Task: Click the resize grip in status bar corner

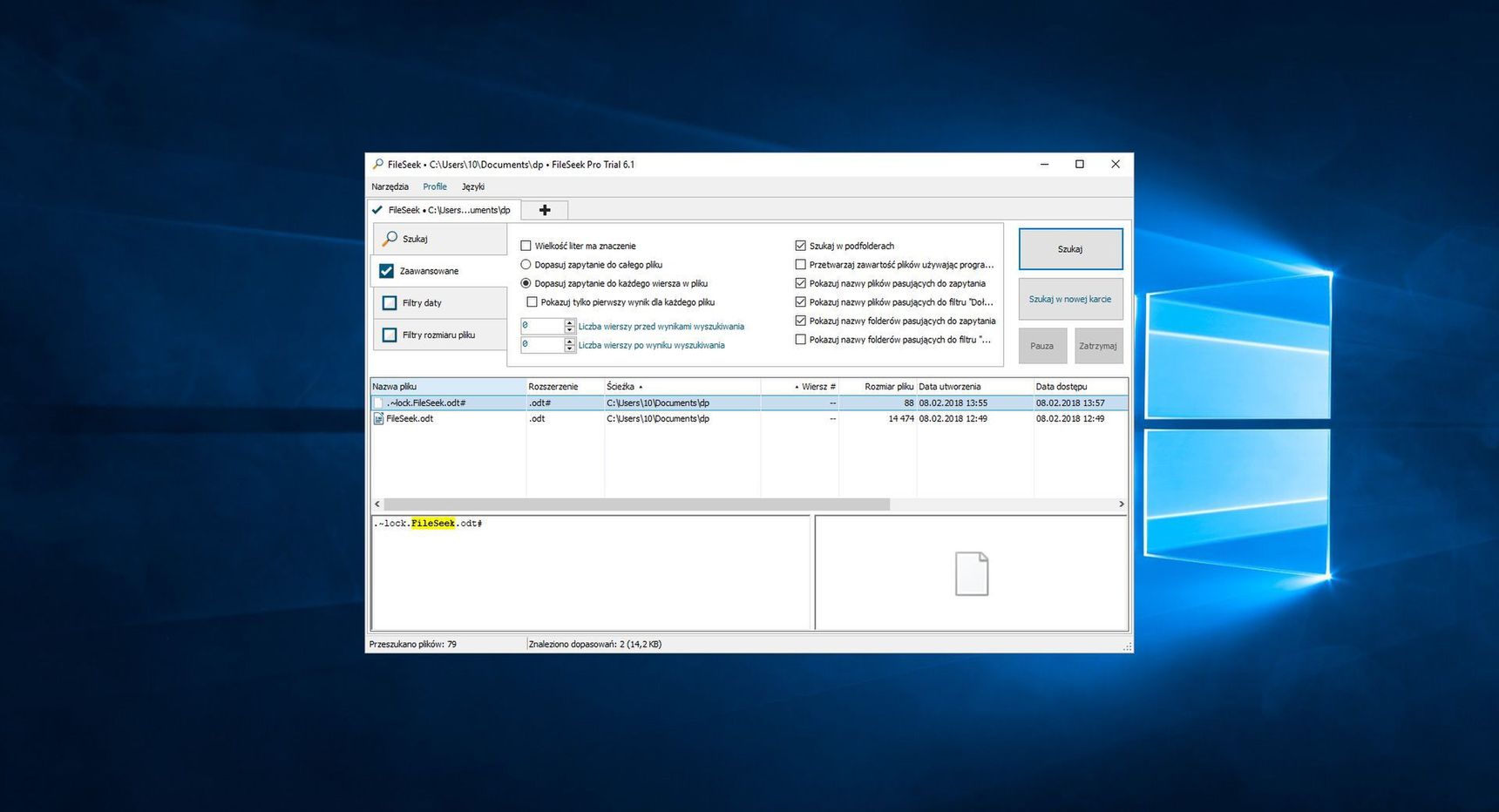Action: 1128,646
